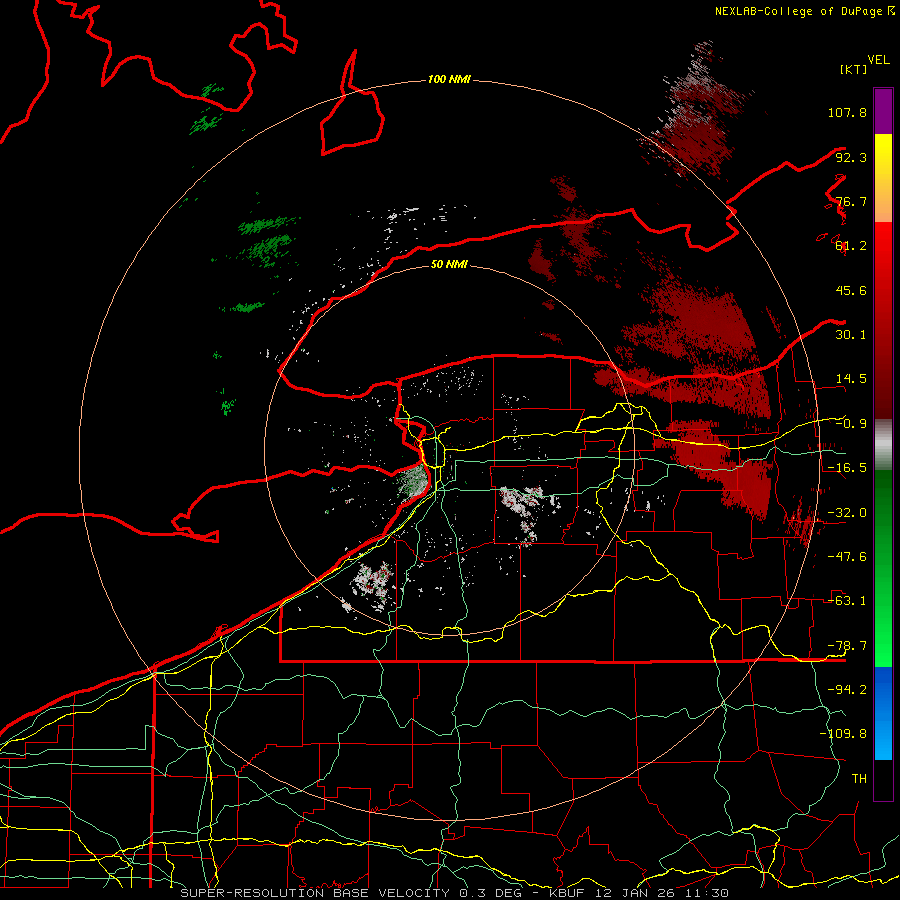Click the 107.8 legend value
The width and height of the screenshot is (900, 900).
[x=847, y=112]
